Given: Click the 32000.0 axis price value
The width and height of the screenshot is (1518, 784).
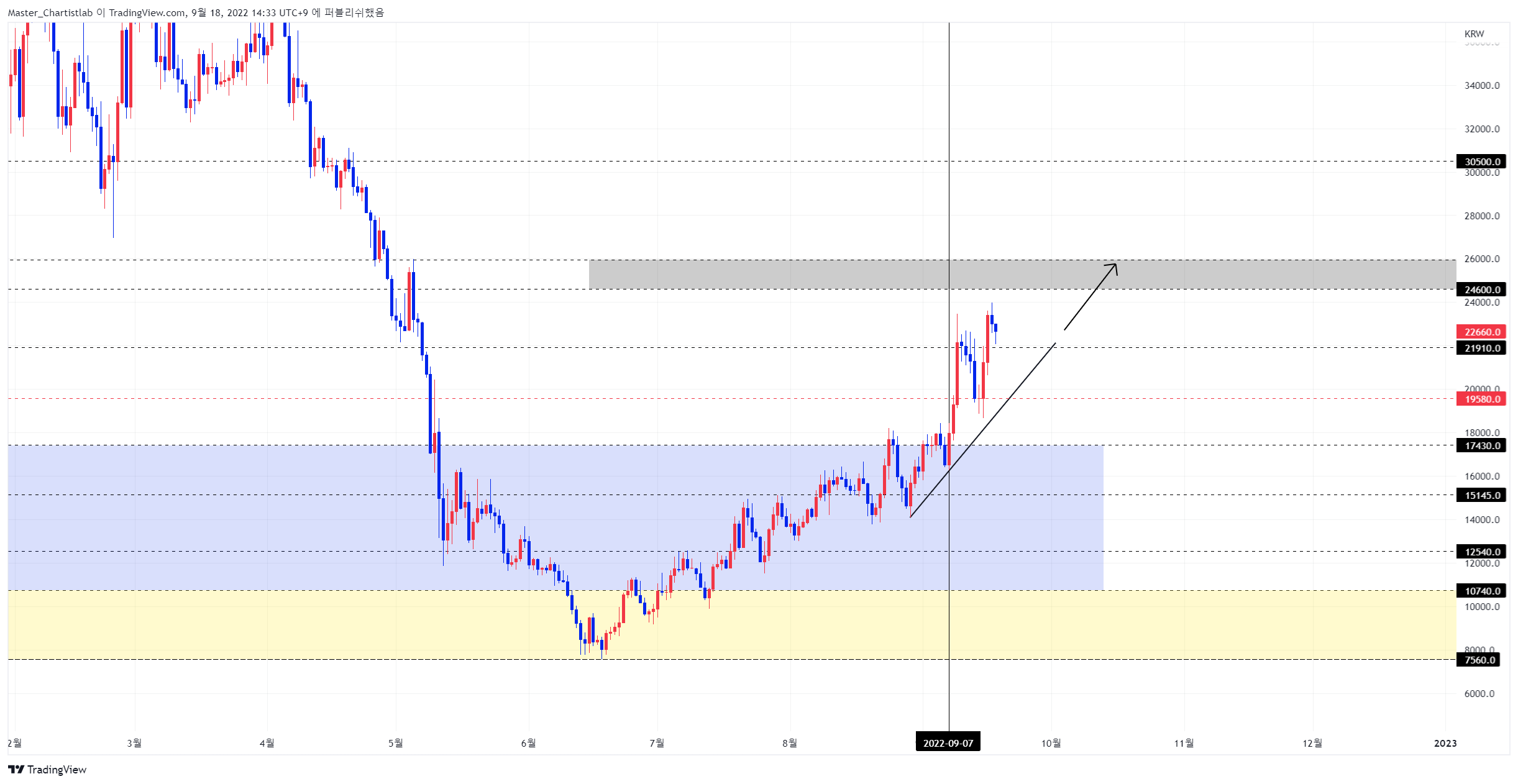Looking at the screenshot, I should click(x=1482, y=129).
